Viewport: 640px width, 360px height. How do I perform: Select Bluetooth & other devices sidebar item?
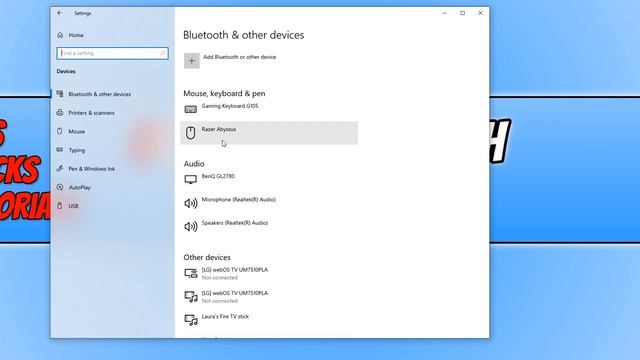[x=100, y=94]
